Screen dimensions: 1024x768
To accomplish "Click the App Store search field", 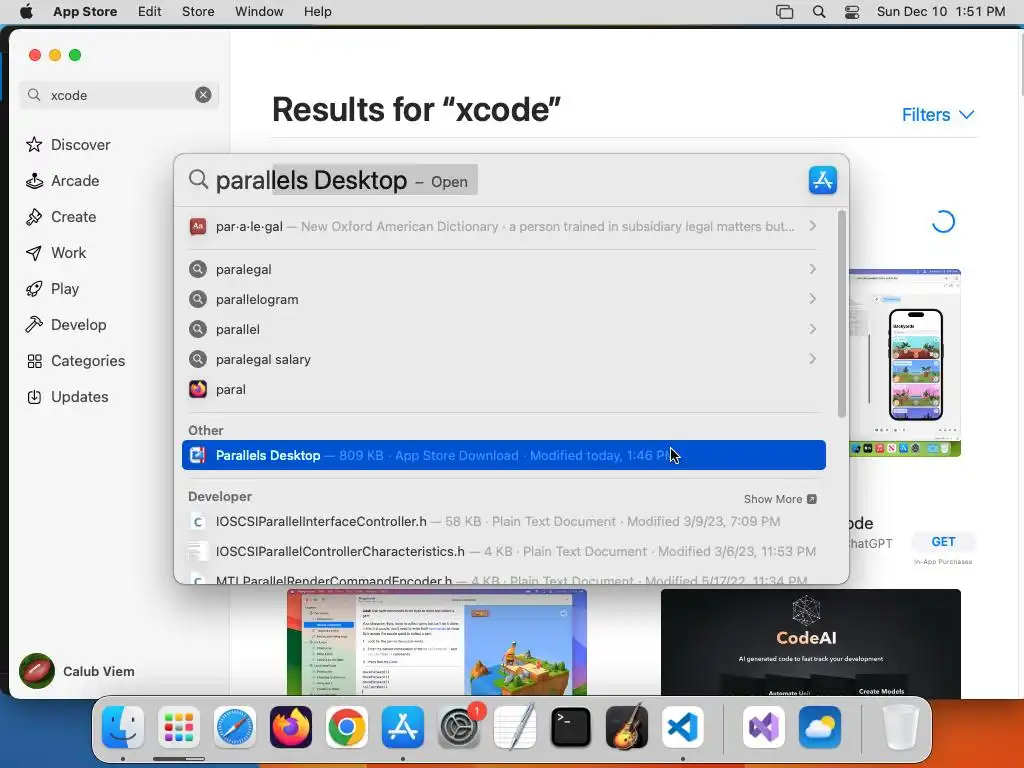I will click(x=118, y=95).
